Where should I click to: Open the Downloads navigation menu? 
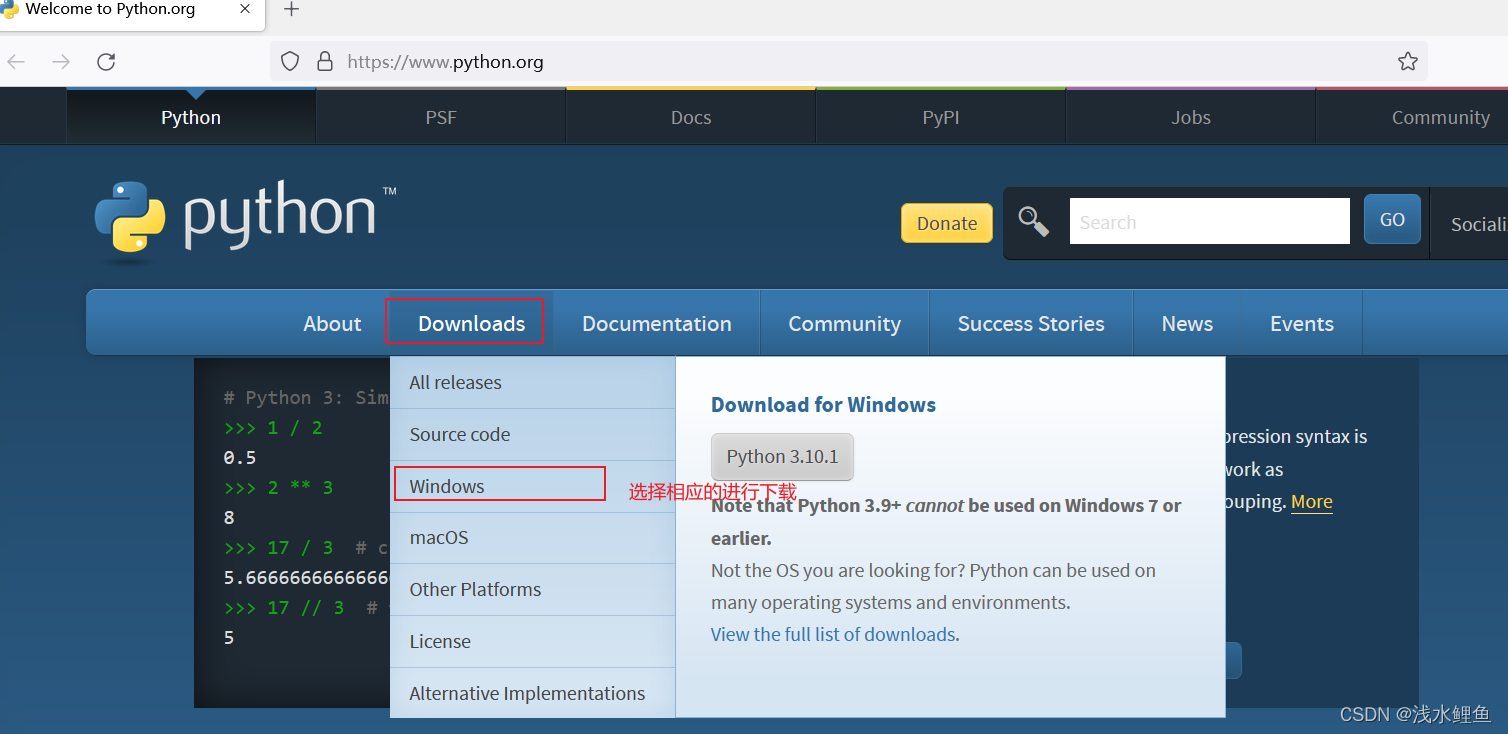(x=471, y=323)
